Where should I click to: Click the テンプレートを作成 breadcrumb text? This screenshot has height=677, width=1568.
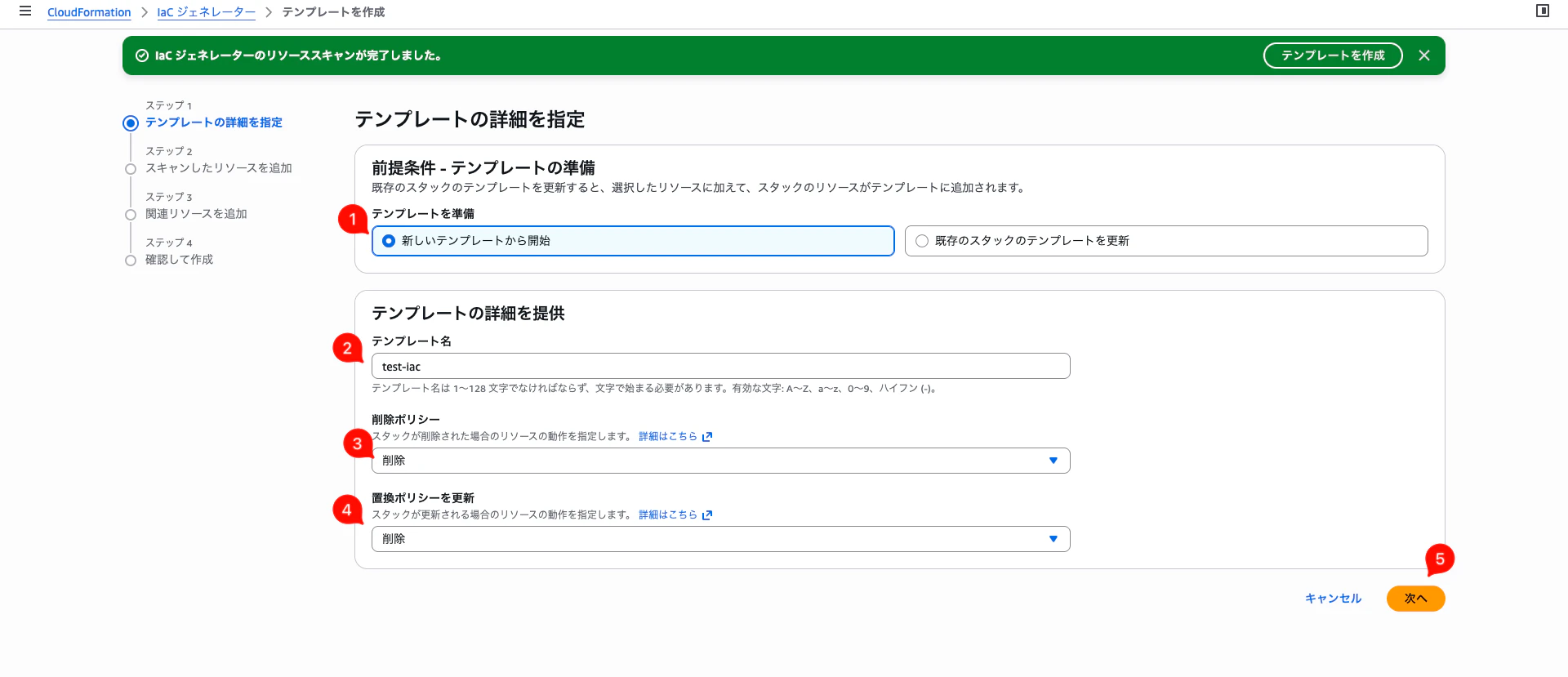coord(333,12)
